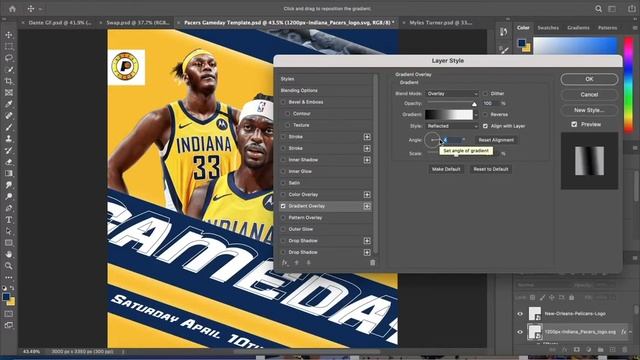Toggle the Preview checkbox
Screen dimensions: 640x360
[x=574, y=124]
